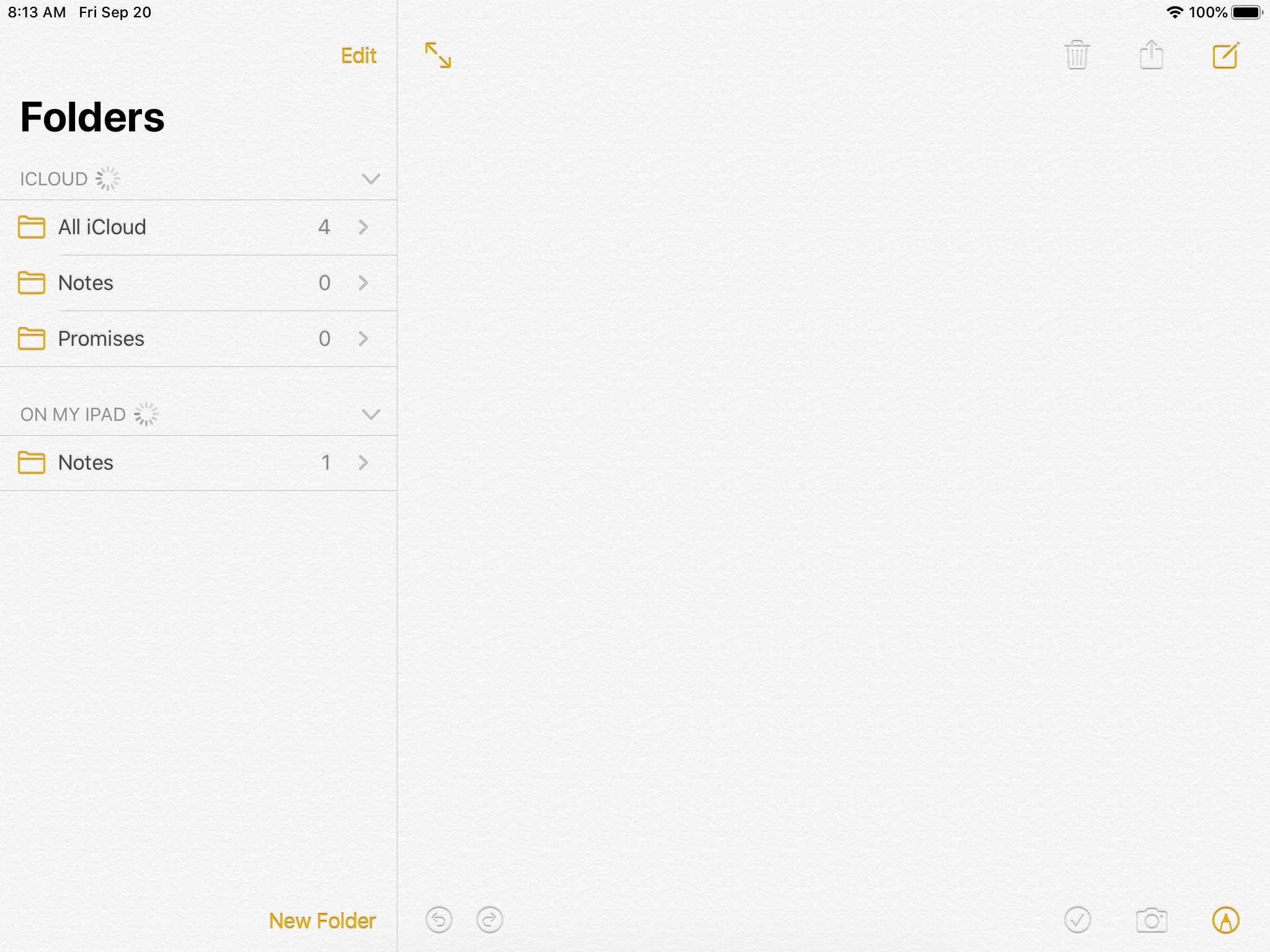The image size is (1270, 952).
Task: Add a checklist with checkmark icon
Action: pos(1078,920)
